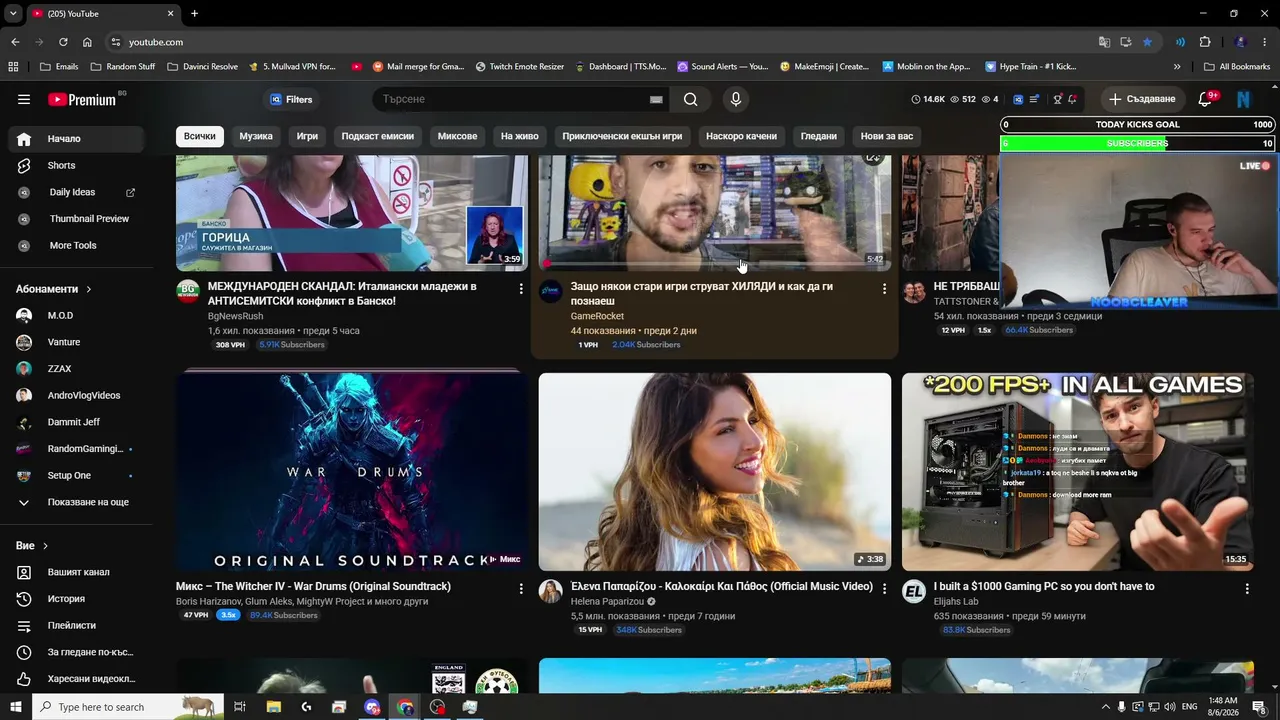Viewport: 1280px width, 720px height.
Task: Open the Chrome tab search dropdown
Action: tap(13, 13)
